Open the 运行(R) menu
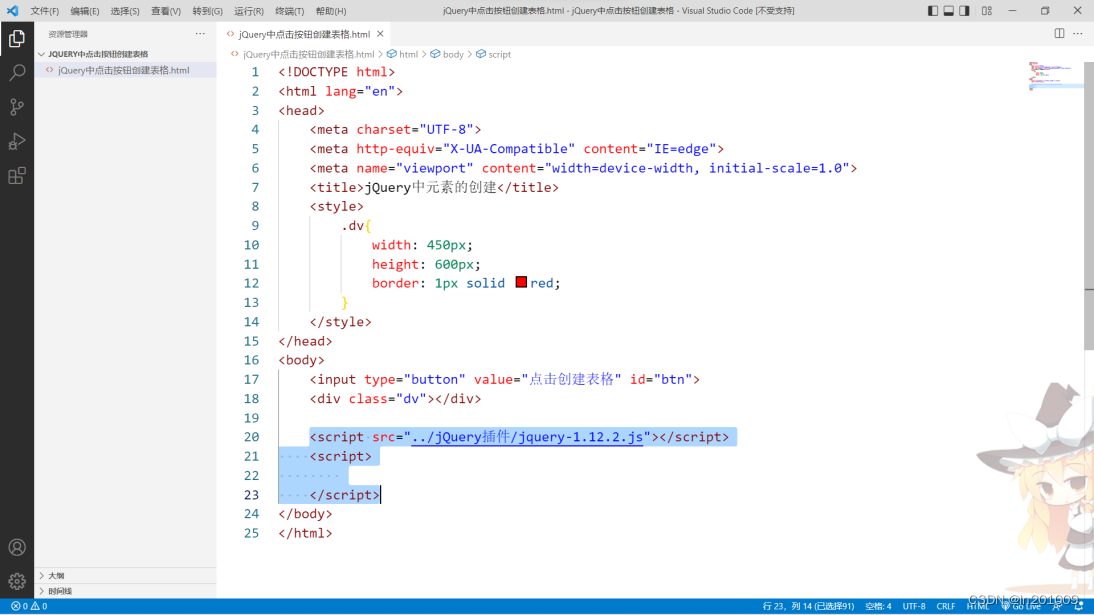The image size is (1094, 615). tap(248, 11)
